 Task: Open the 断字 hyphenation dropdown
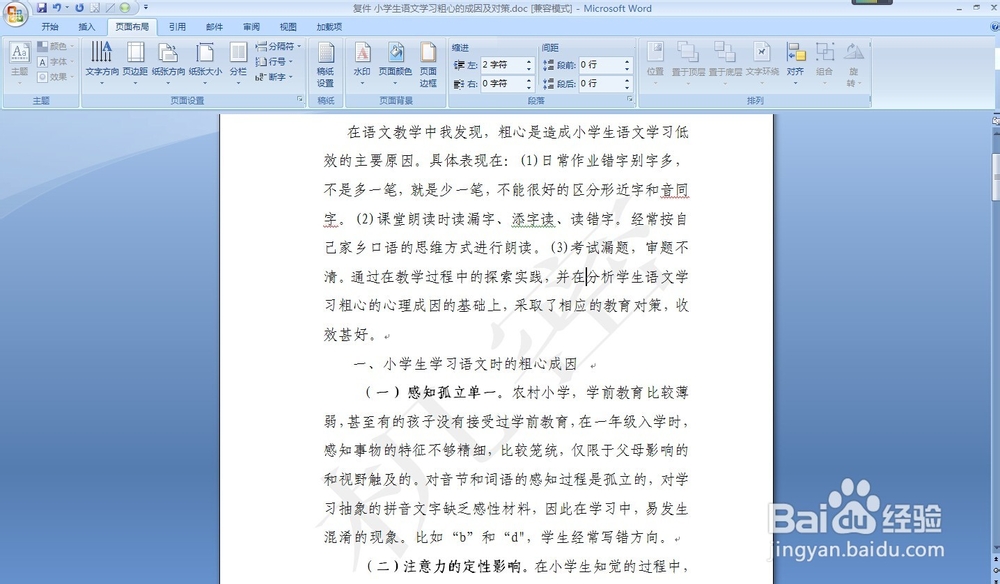pyautogui.click(x=274, y=77)
